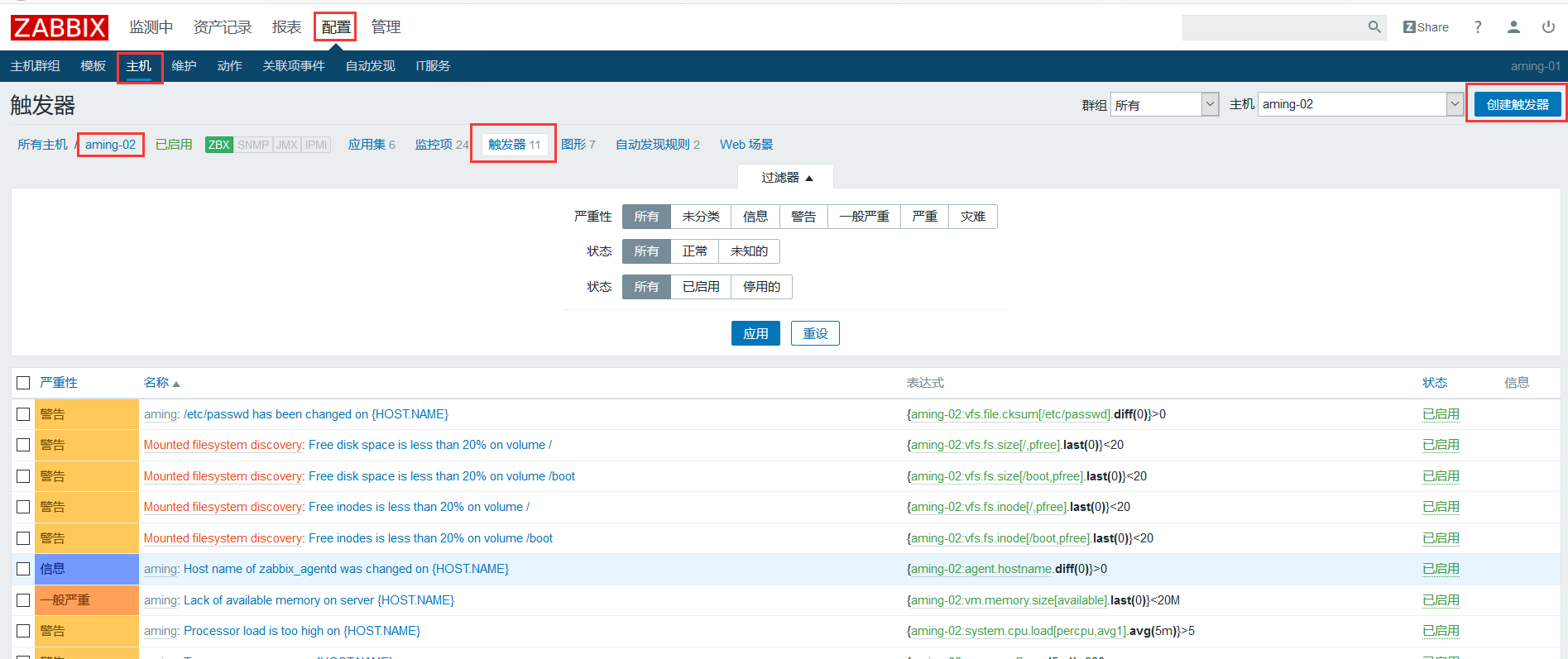Toggle the select-all triggers checkbox
The height and width of the screenshot is (659, 1568).
23,383
